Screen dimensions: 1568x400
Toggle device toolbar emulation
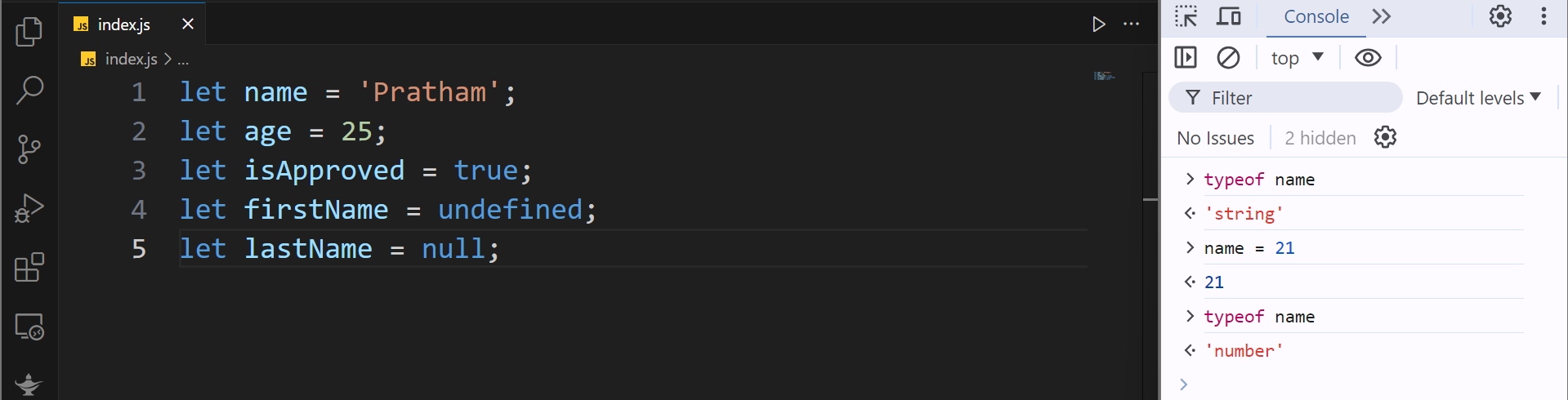(1228, 16)
